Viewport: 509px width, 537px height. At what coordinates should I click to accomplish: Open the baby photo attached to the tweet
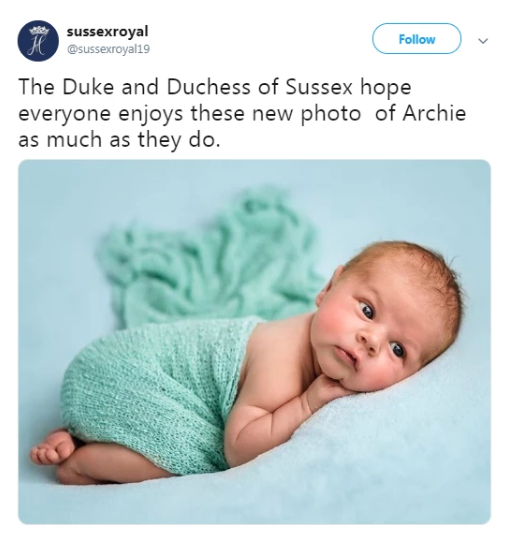pos(254,342)
